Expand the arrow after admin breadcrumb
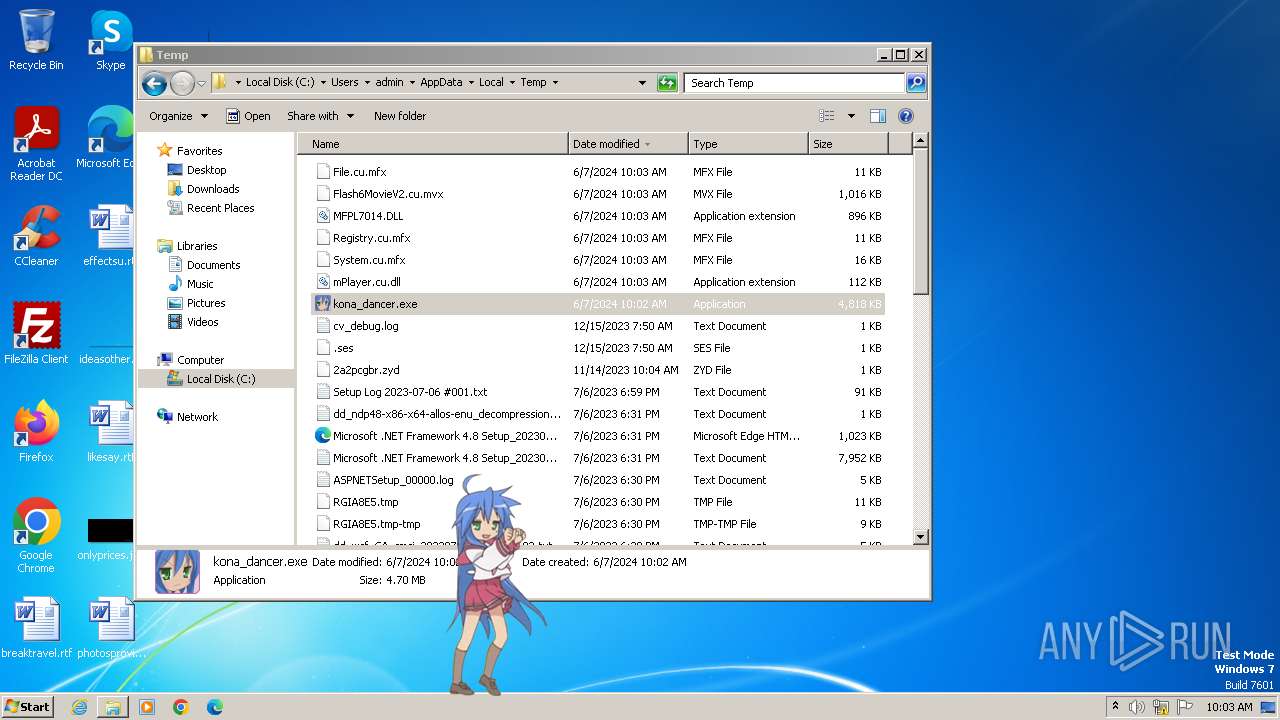 click(x=411, y=83)
